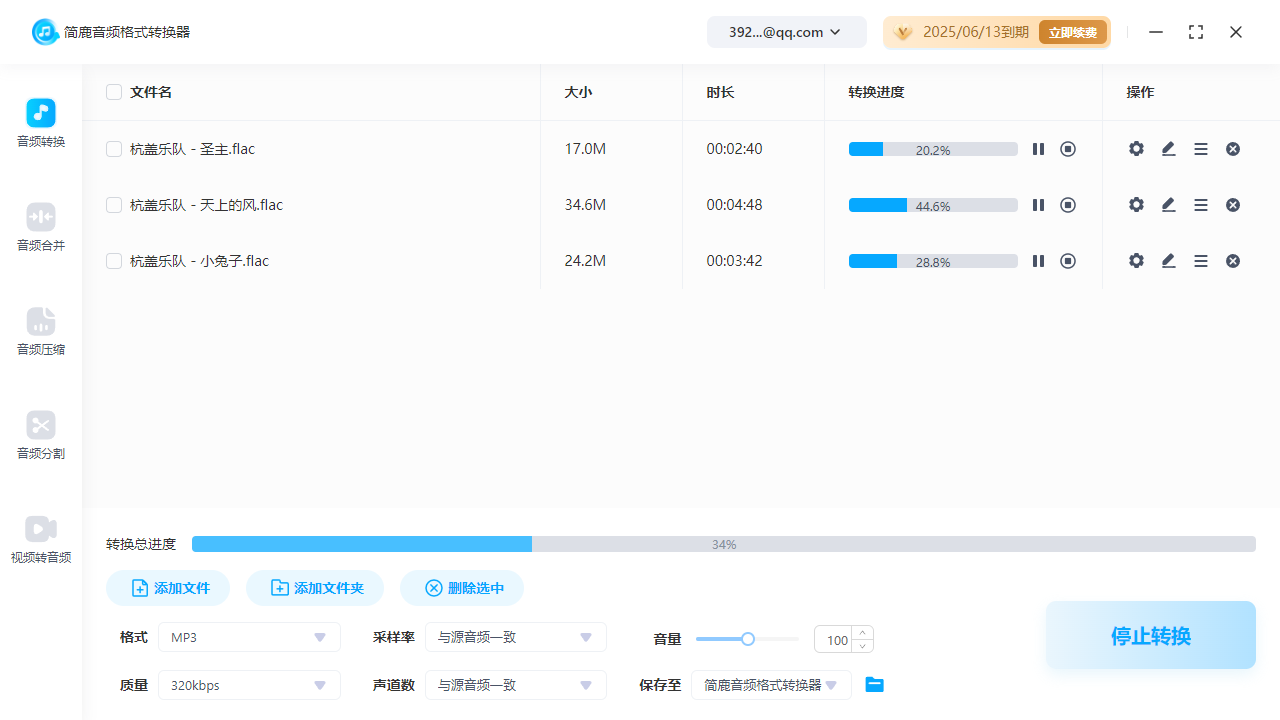Stop conversion of 天上的风.flac

[1067, 204]
